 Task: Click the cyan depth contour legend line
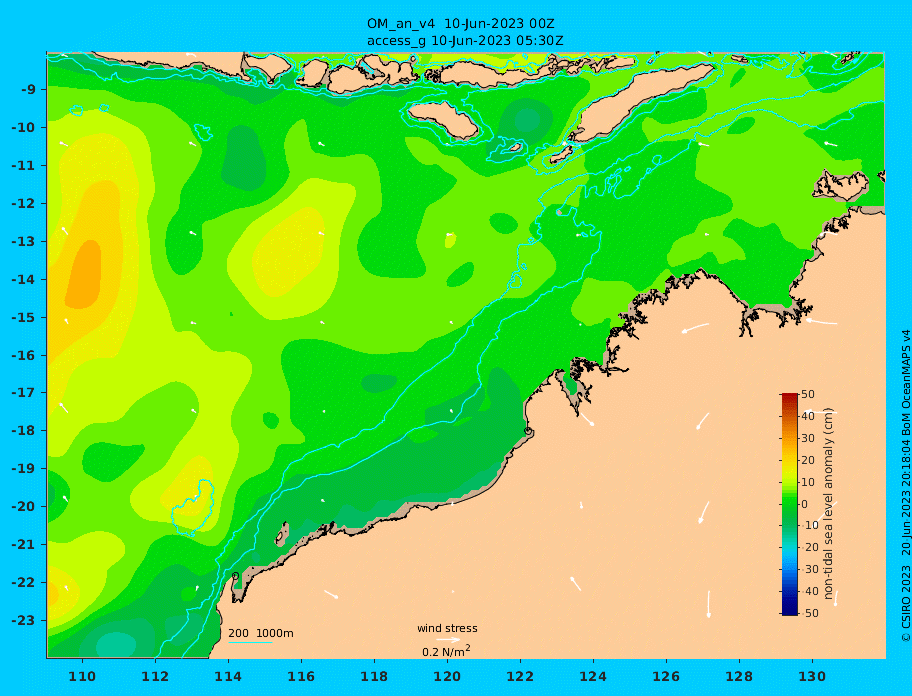click(x=250, y=642)
